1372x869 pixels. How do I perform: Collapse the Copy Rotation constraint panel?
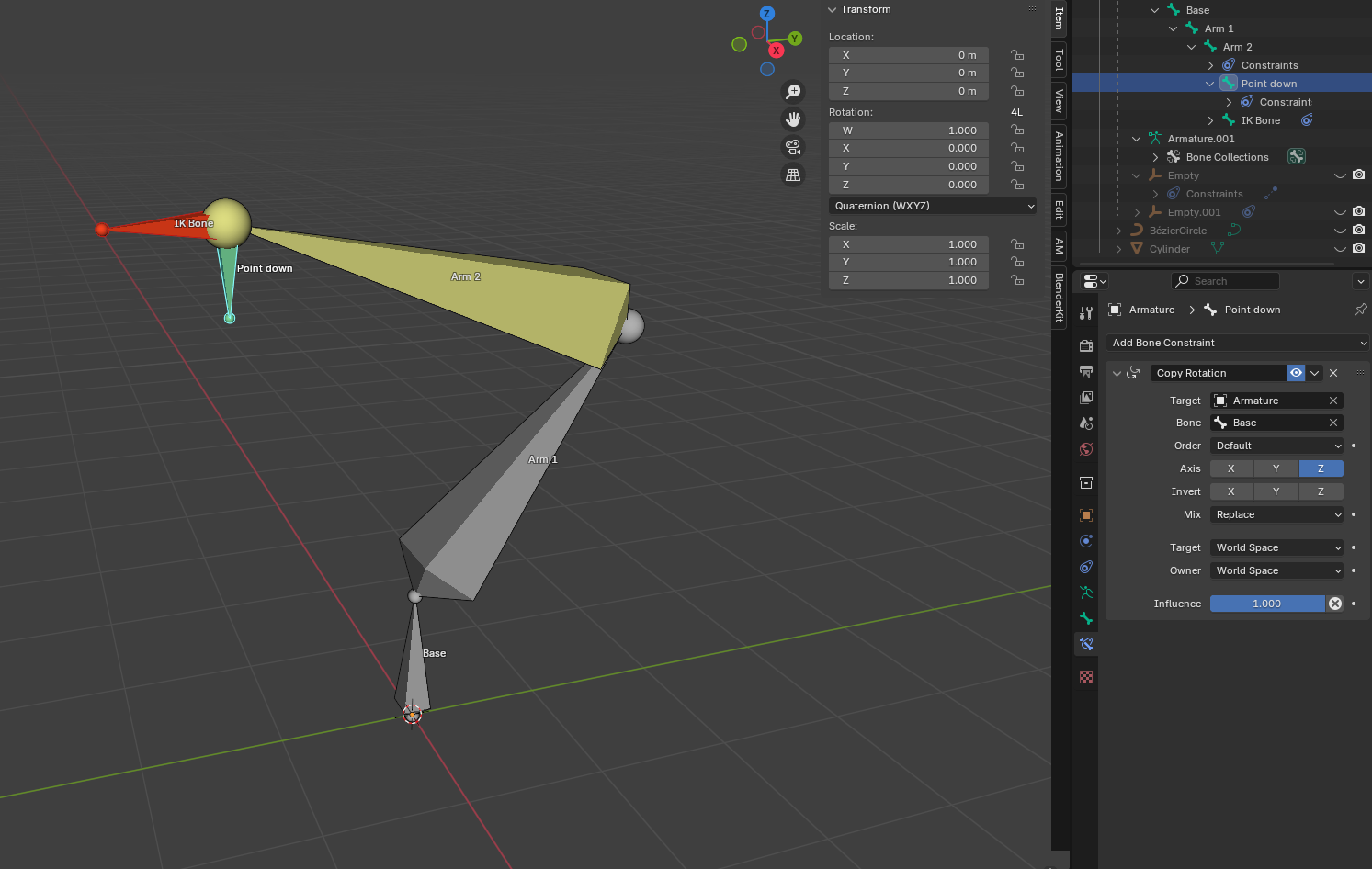coord(1117,373)
